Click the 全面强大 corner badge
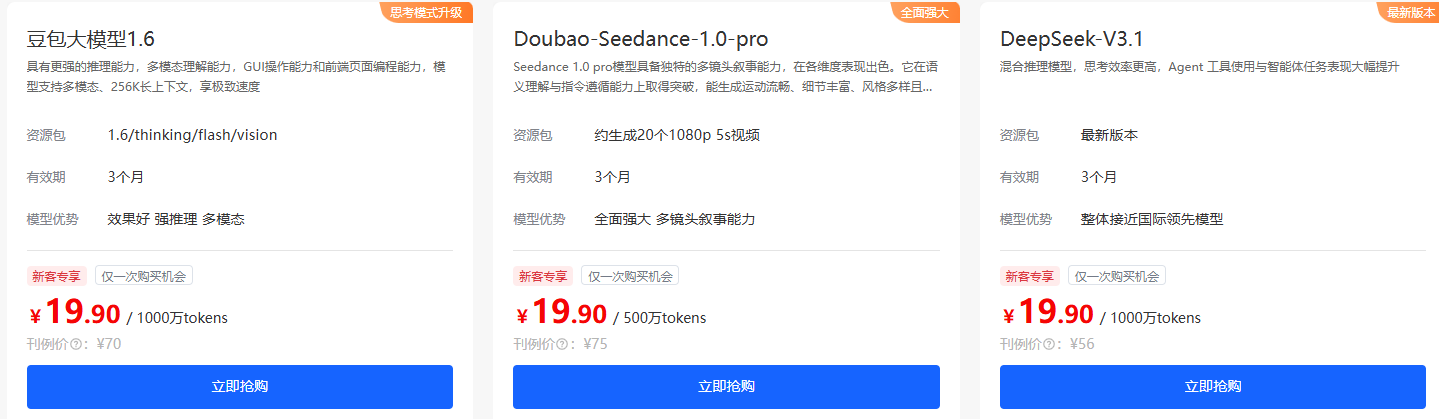1439x419 pixels. coord(925,12)
